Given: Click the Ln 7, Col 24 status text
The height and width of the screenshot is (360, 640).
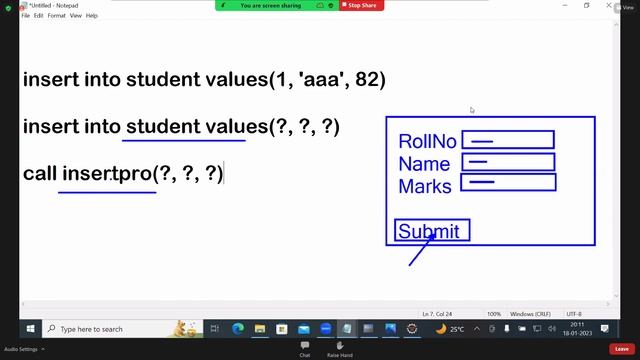Looking at the screenshot, I should coord(437,314).
